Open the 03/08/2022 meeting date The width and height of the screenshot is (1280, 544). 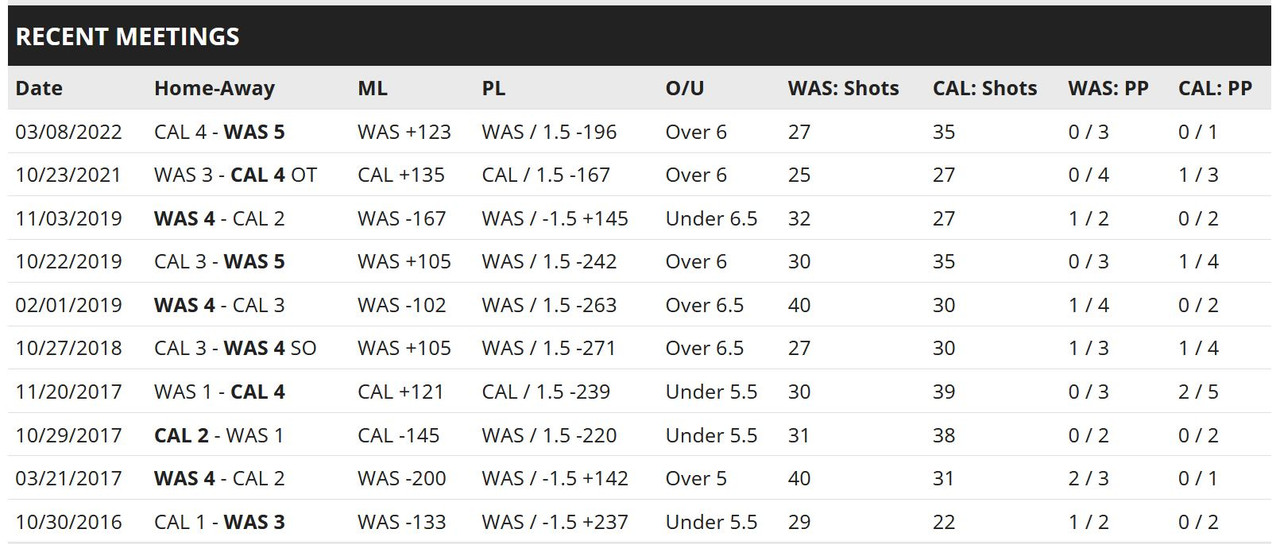pos(68,131)
